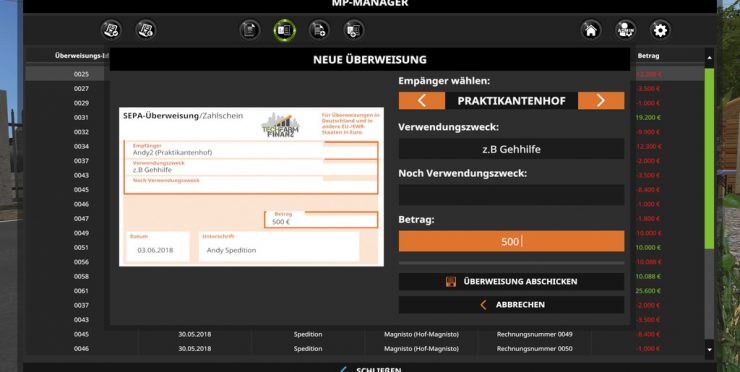Click the scrollbar down arrow
The height and width of the screenshot is (372, 740).
(709, 350)
